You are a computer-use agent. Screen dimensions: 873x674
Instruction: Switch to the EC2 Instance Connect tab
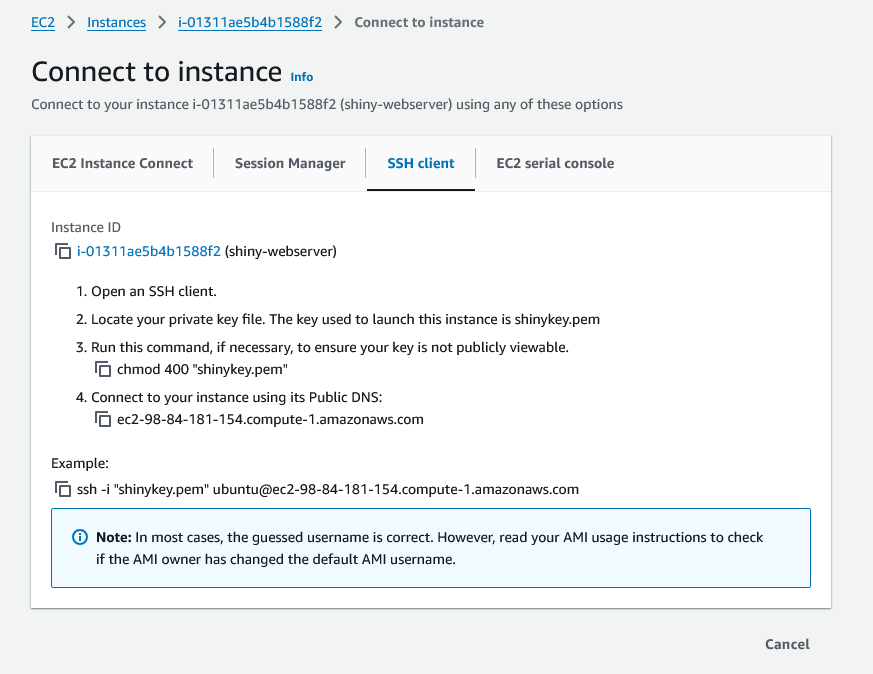[x=122, y=163]
